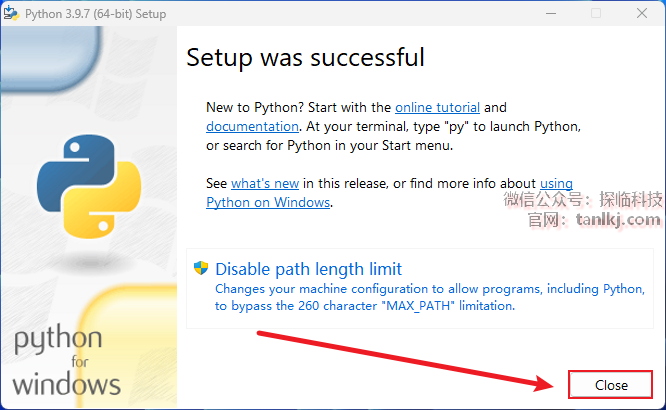
Task: Open the what's new link
Action: 265,184
